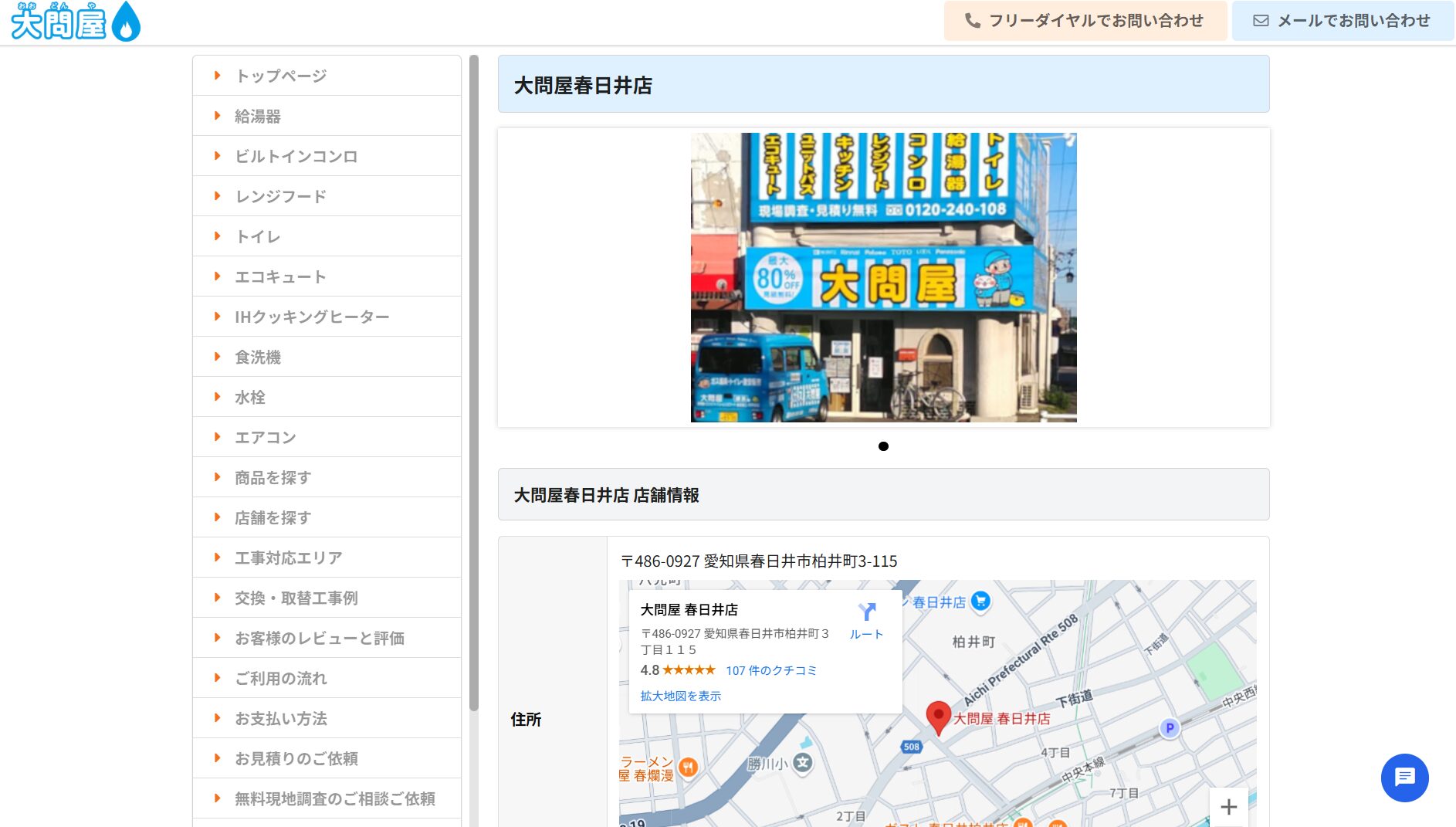Click the orange arrow beside 水栓

217,397
